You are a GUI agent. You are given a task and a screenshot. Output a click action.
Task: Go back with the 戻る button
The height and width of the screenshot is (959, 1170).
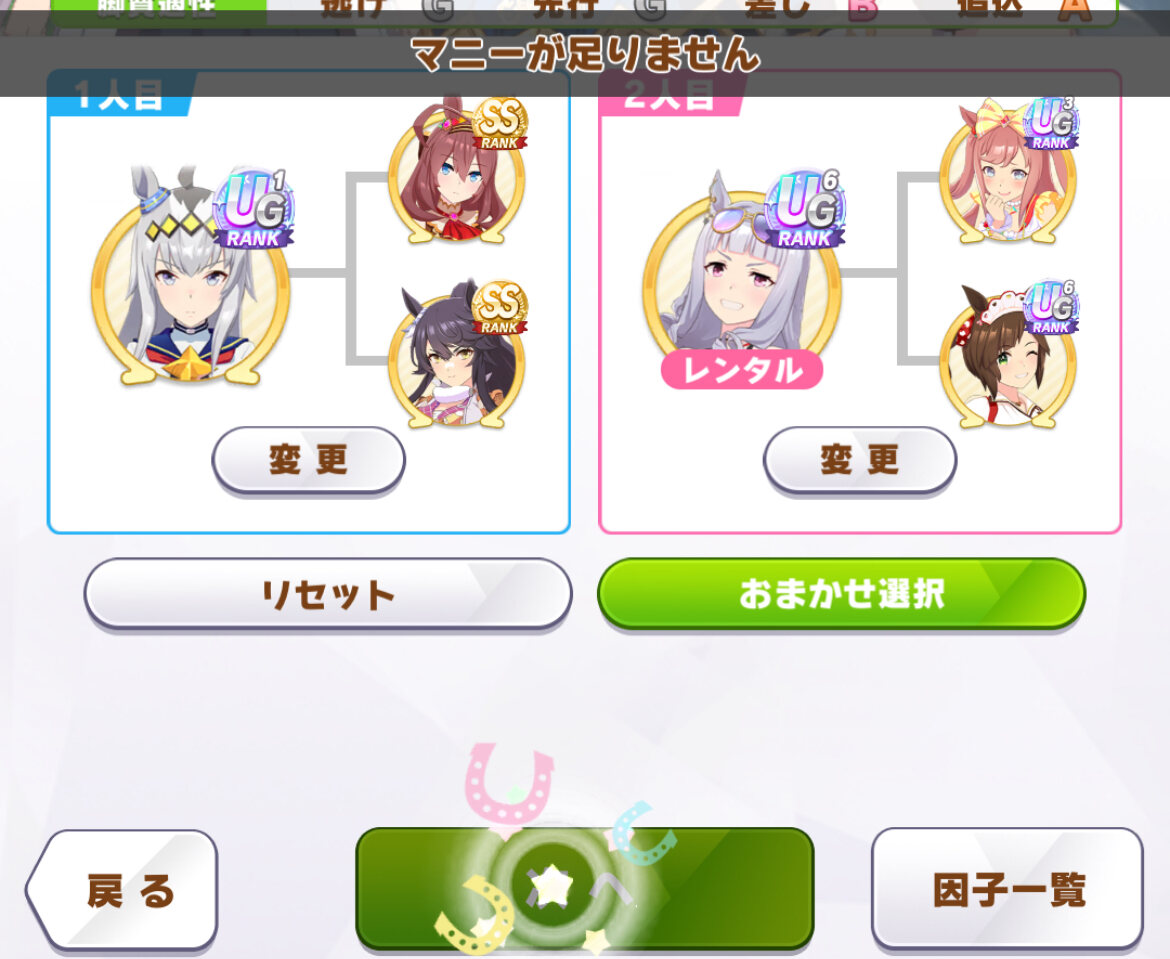(x=123, y=890)
